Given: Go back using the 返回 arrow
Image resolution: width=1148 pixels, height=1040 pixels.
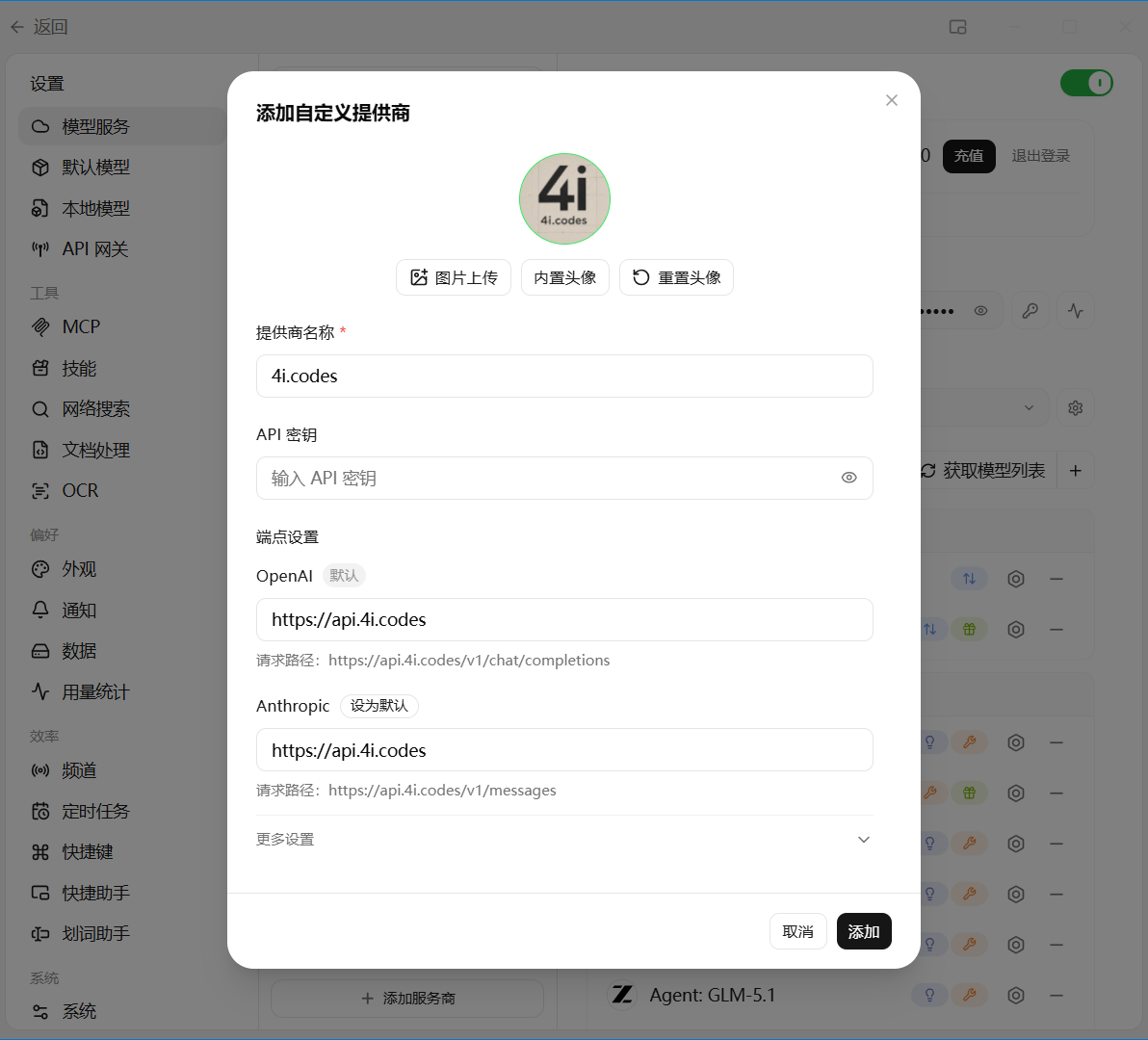Looking at the screenshot, I should click(x=39, y=27).
